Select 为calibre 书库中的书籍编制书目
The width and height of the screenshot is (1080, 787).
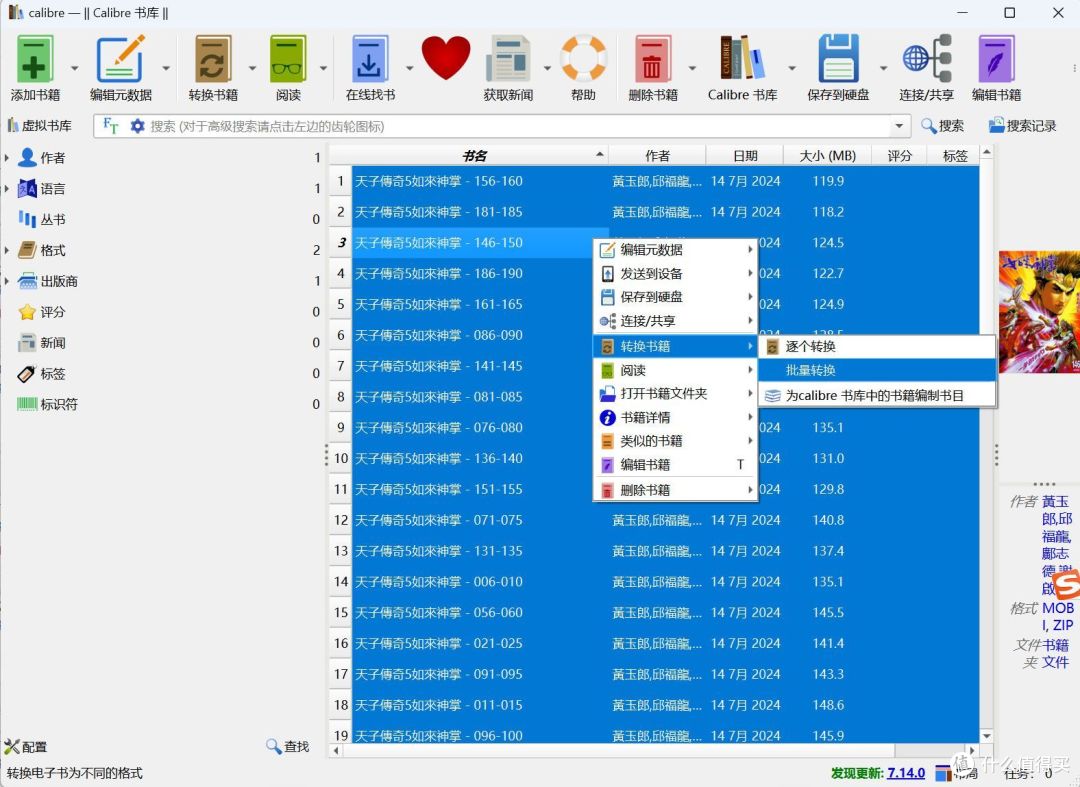tap(877, 395)
